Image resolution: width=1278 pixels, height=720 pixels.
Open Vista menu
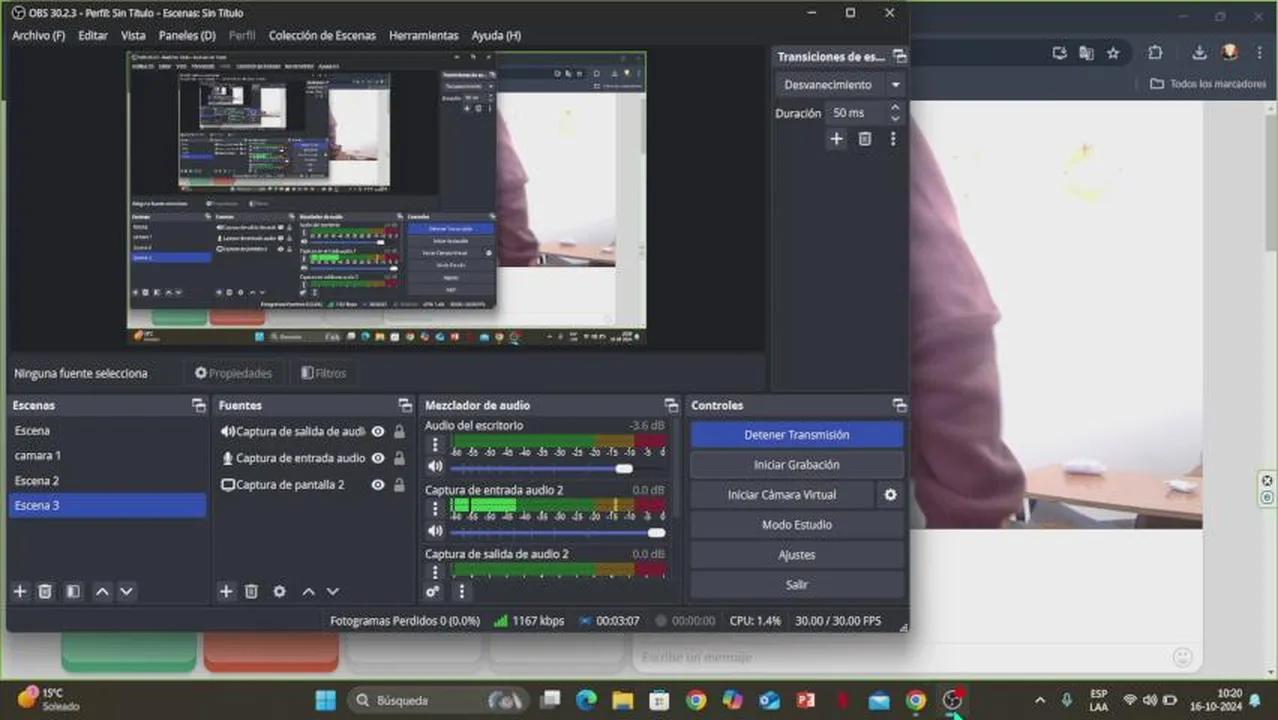pyautogui.click(x=133, y=35)
